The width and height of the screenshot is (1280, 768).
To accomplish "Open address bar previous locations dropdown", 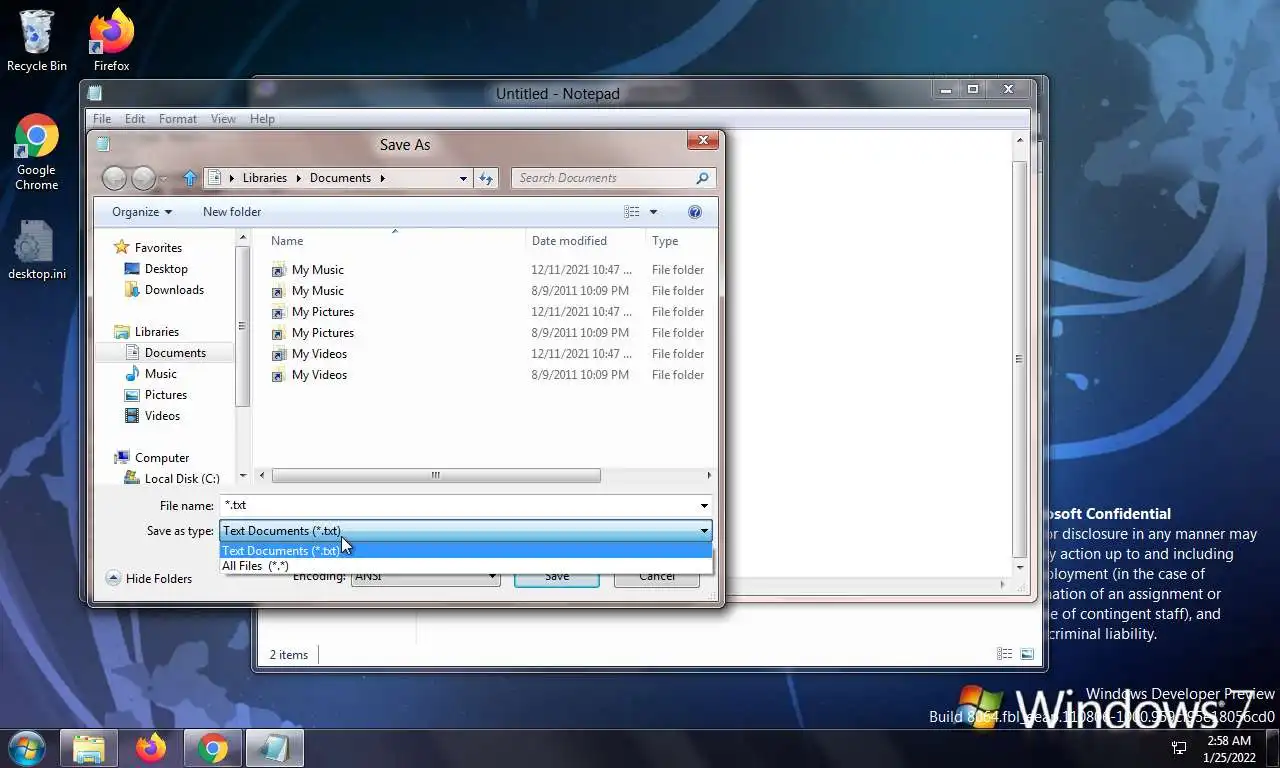I will [x=463, y=178].
